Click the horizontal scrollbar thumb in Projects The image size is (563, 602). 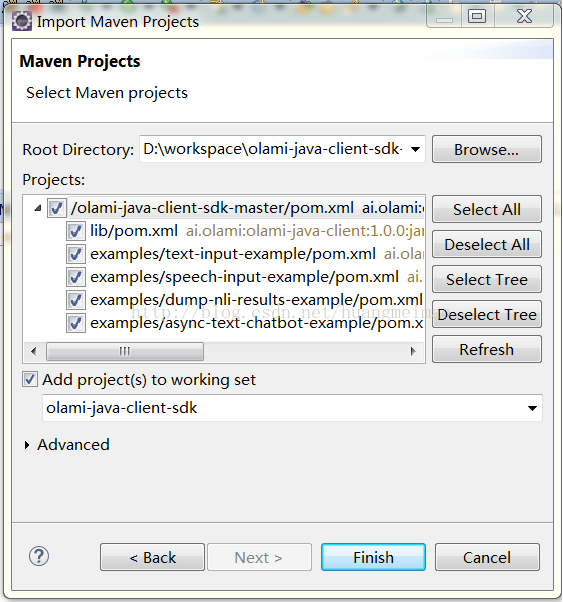pyautogui.click(x=125, y=351)
